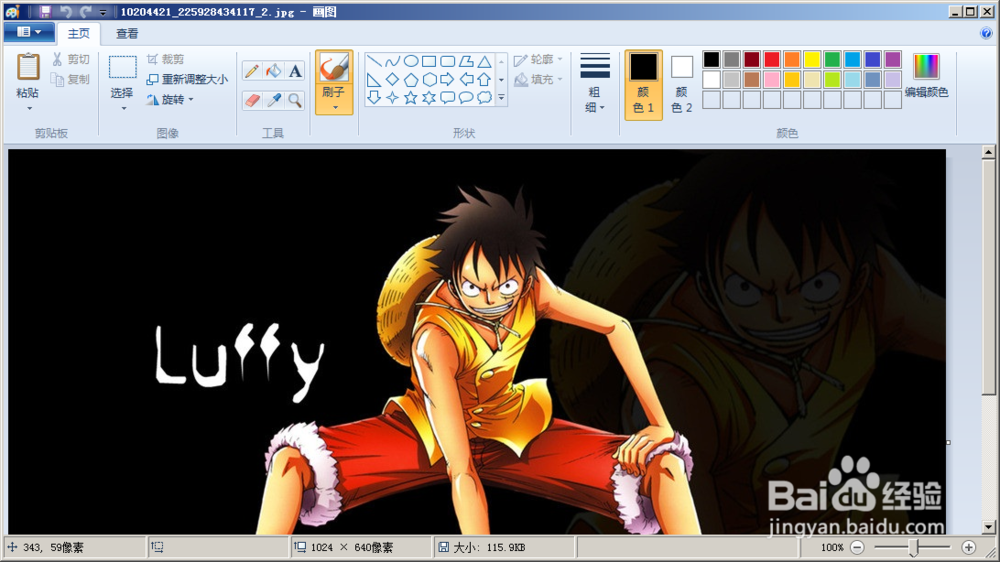Choose the Pentagon shape

[411, 79]
